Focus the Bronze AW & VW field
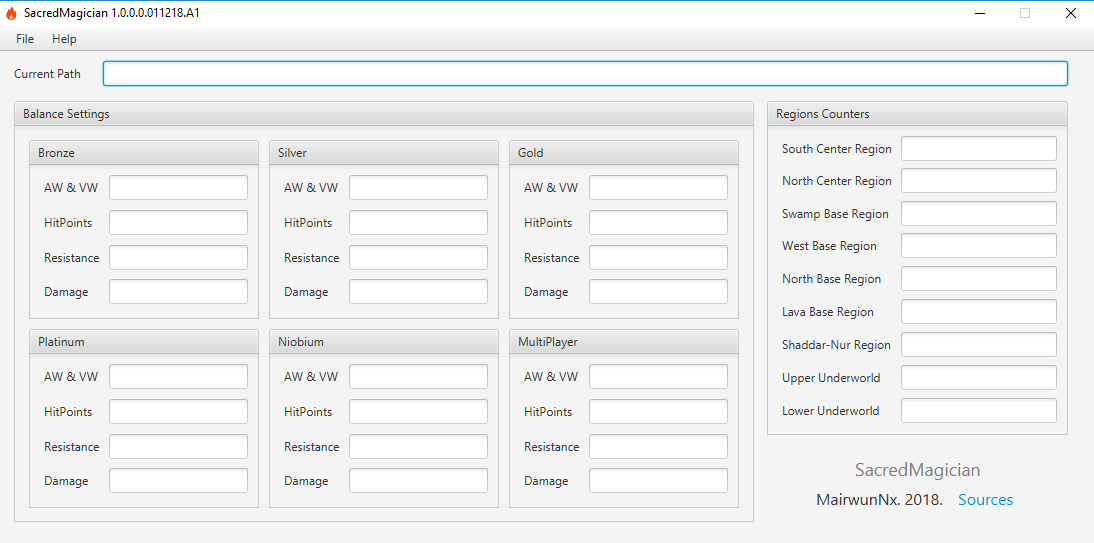The image size is (1094, 543). coord(179,188)
